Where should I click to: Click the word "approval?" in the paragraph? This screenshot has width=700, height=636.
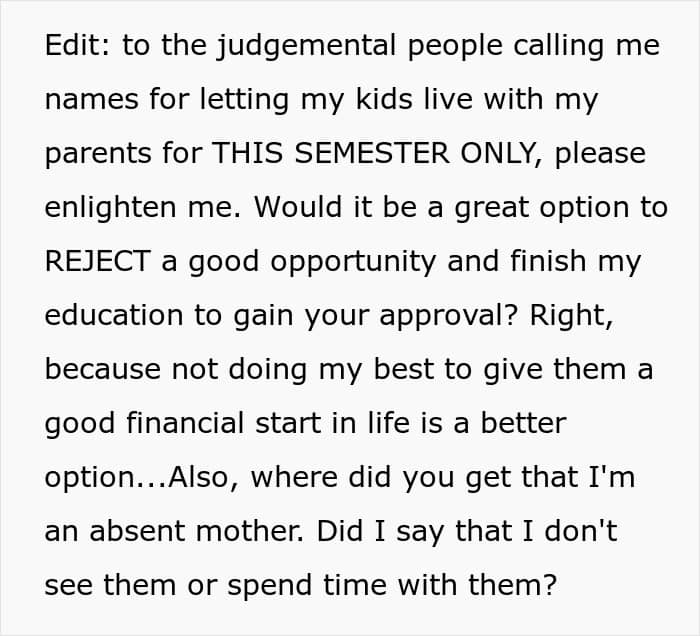point(449,316)
